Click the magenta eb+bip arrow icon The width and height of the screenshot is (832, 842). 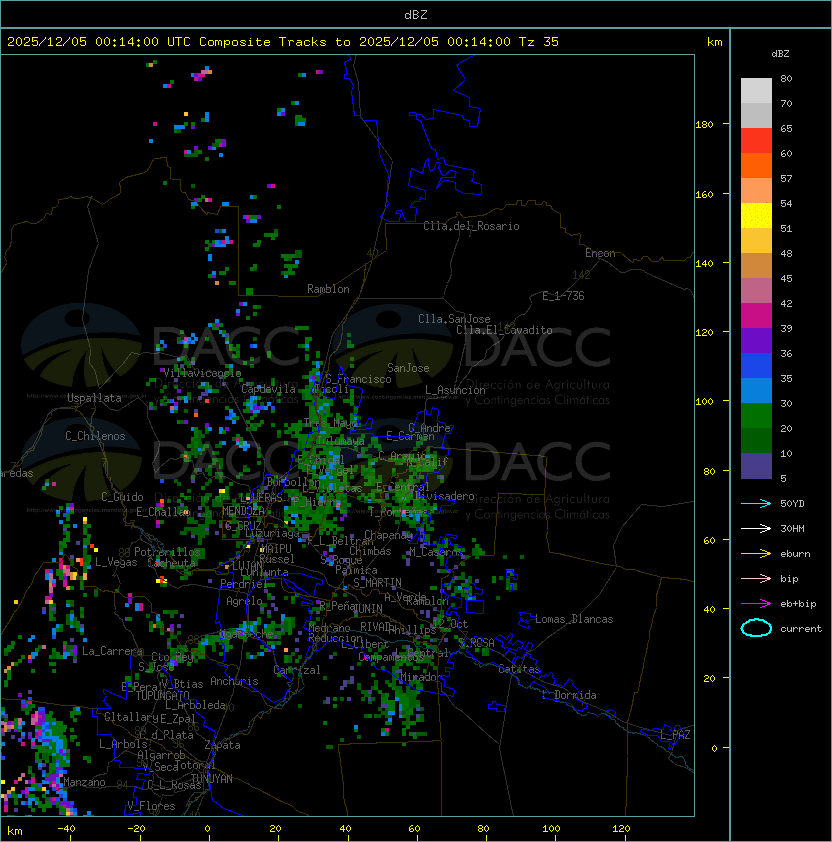coord(756,604)
